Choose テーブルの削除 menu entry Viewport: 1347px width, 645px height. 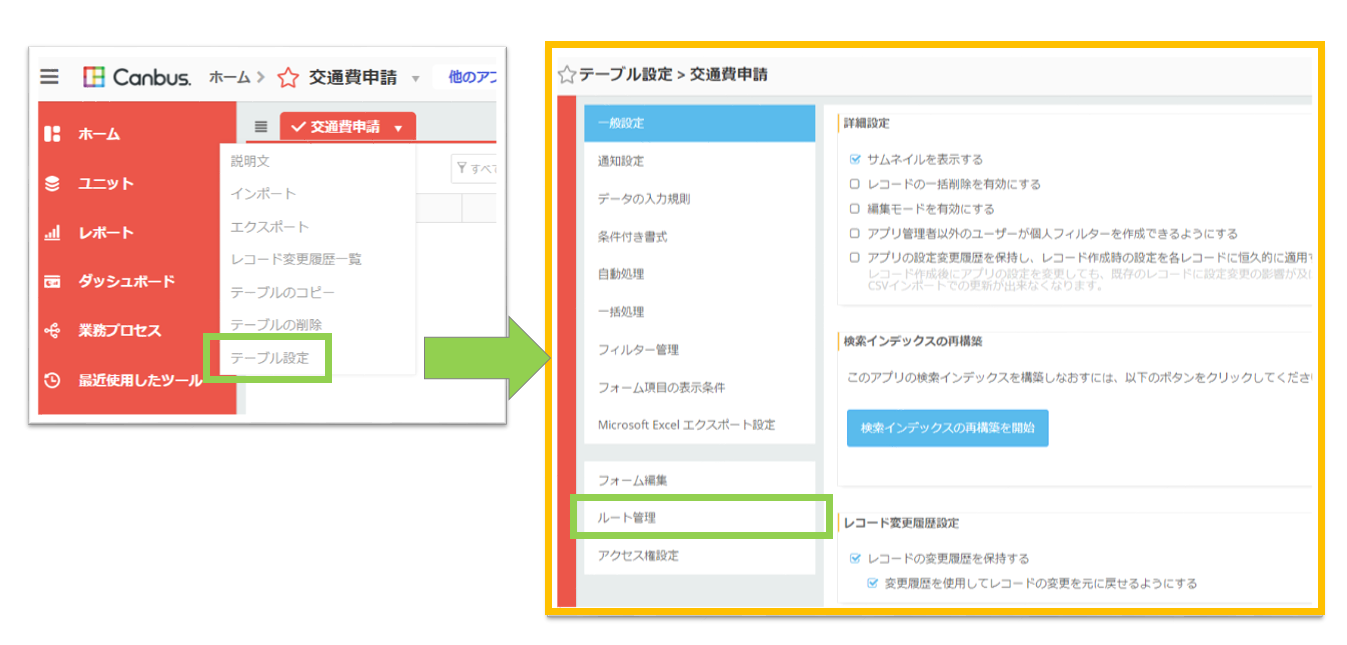coord(276,325)
